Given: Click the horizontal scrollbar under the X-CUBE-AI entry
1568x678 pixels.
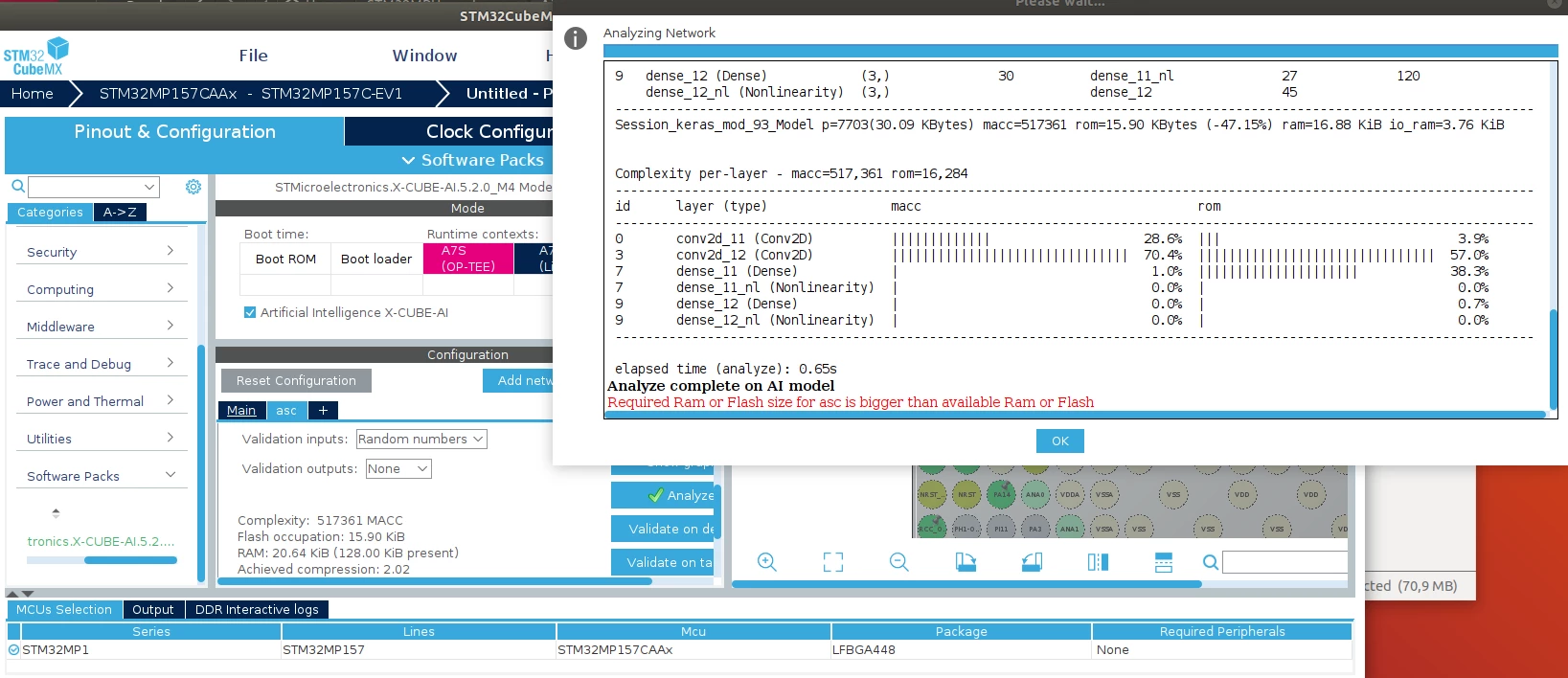Looking at the screenshot, I should (130, 560).
